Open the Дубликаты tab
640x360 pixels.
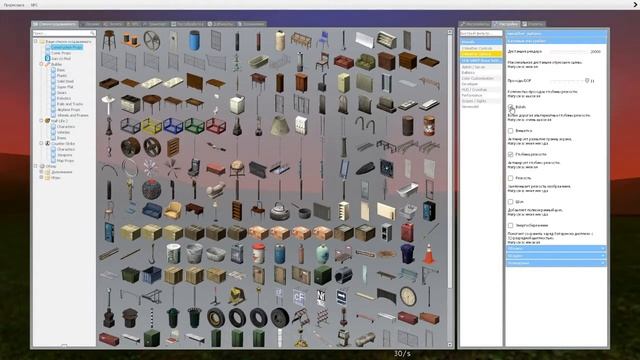point(221,24)
